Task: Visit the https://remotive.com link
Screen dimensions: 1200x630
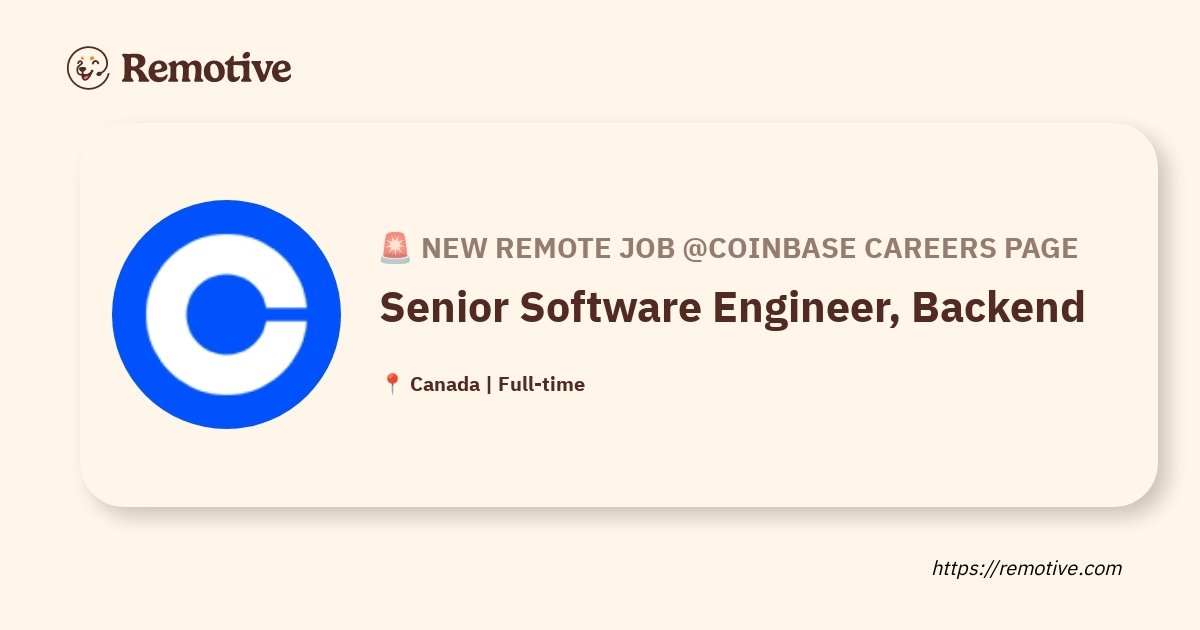Action: coord(1027,568)
